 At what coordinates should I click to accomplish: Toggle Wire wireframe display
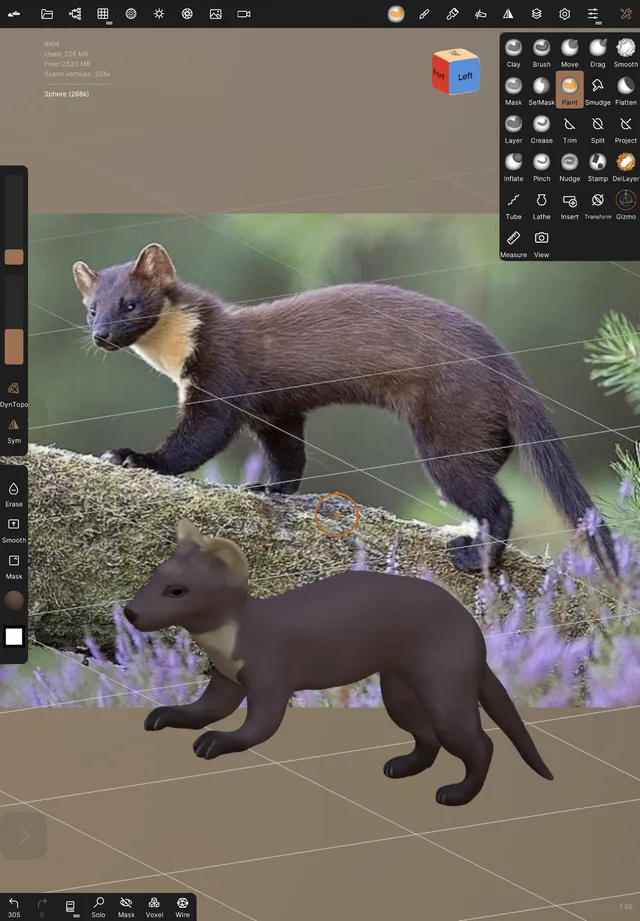[183, 906]
